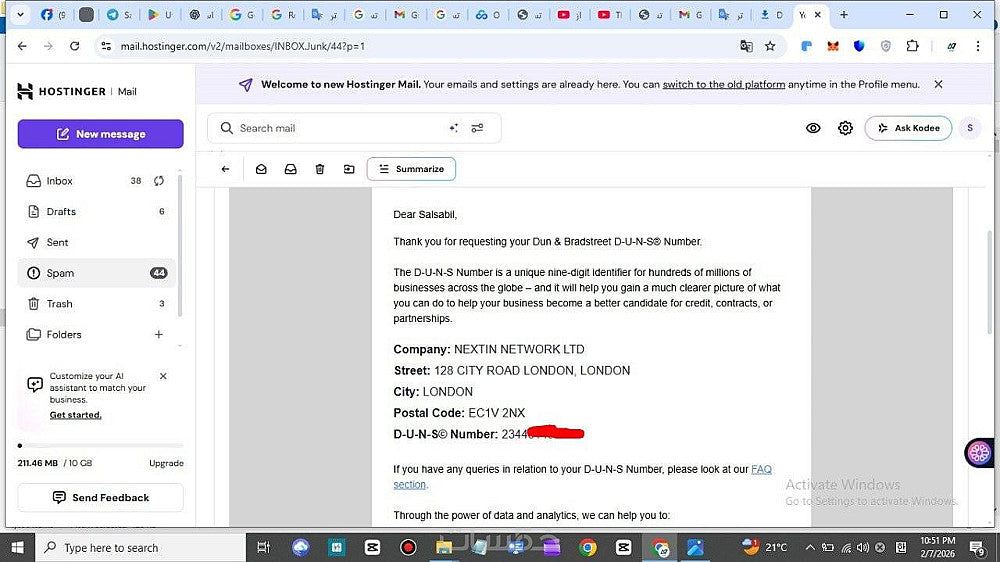
Task: Click the Summarize button
Action: tap(411, 169)
